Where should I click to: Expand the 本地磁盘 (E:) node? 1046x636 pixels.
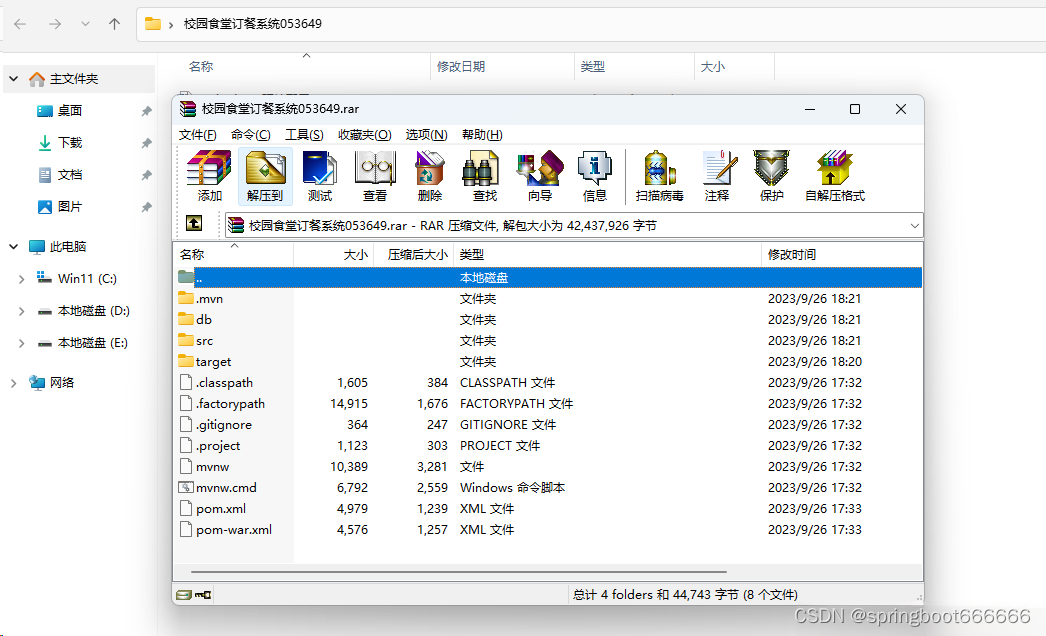pyautogui.click(x=21, y=343)
